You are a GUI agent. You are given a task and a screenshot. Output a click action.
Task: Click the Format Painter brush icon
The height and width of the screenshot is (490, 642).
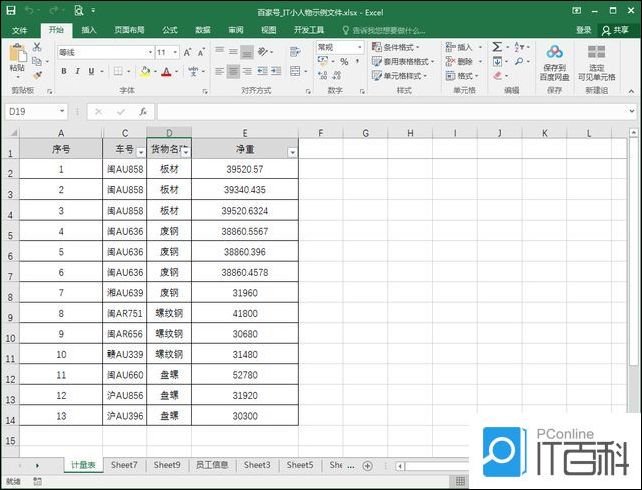click(x=38, y=74)
